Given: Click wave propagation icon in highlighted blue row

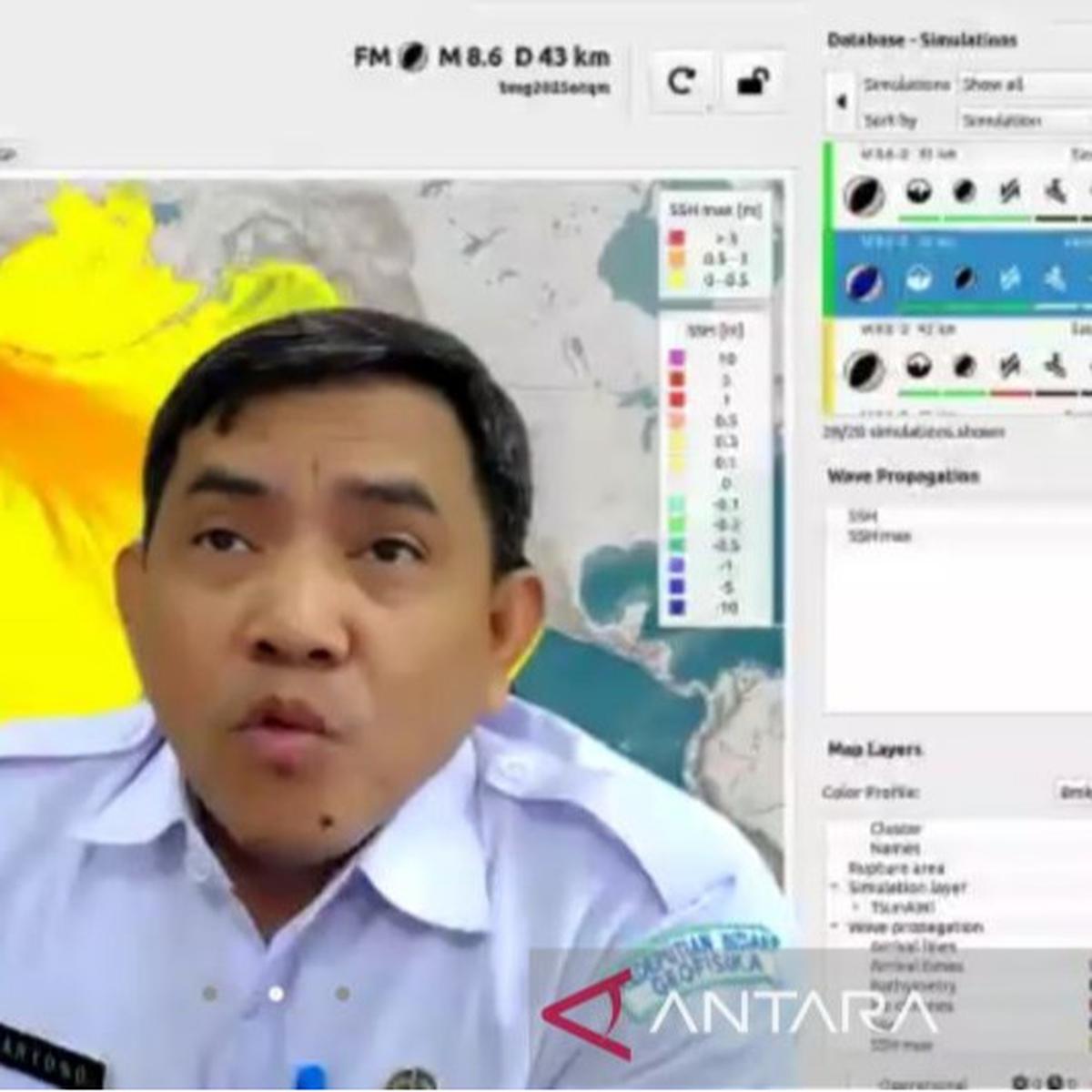Looking at the screenshot, I should pos(1009,278).
